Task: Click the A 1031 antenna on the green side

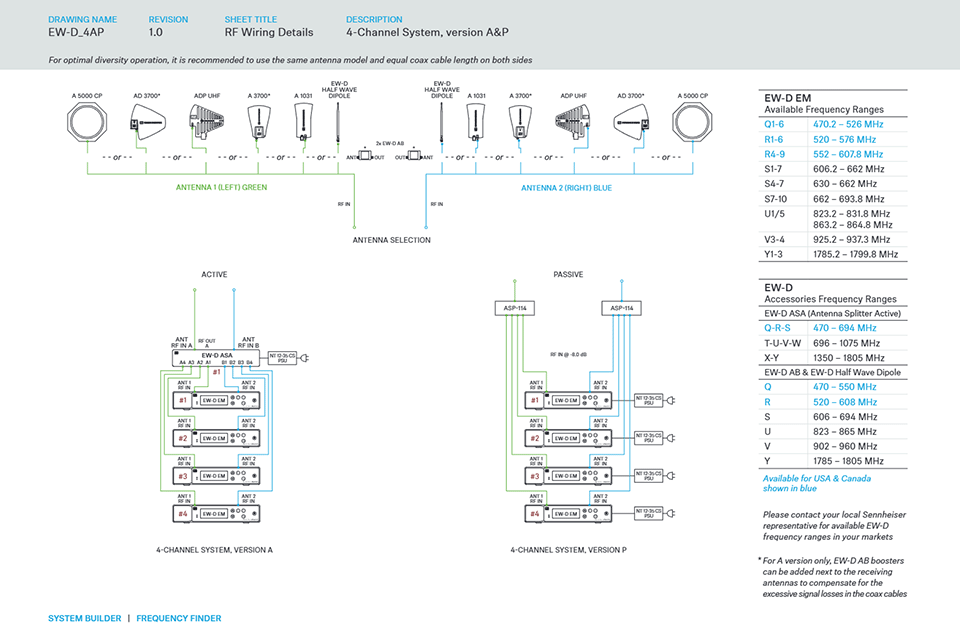Action: tap(303, 121)
